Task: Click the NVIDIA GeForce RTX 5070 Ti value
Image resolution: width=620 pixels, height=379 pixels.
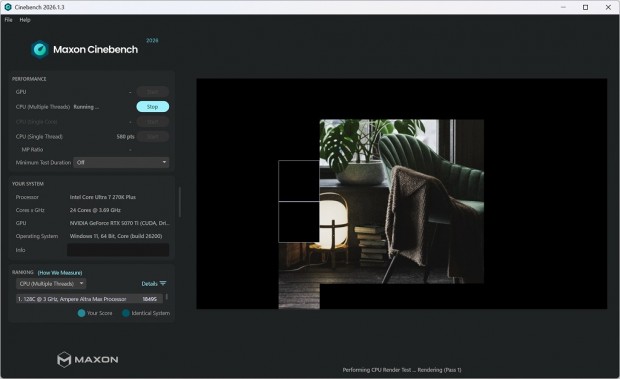Action: coord(119,223)
